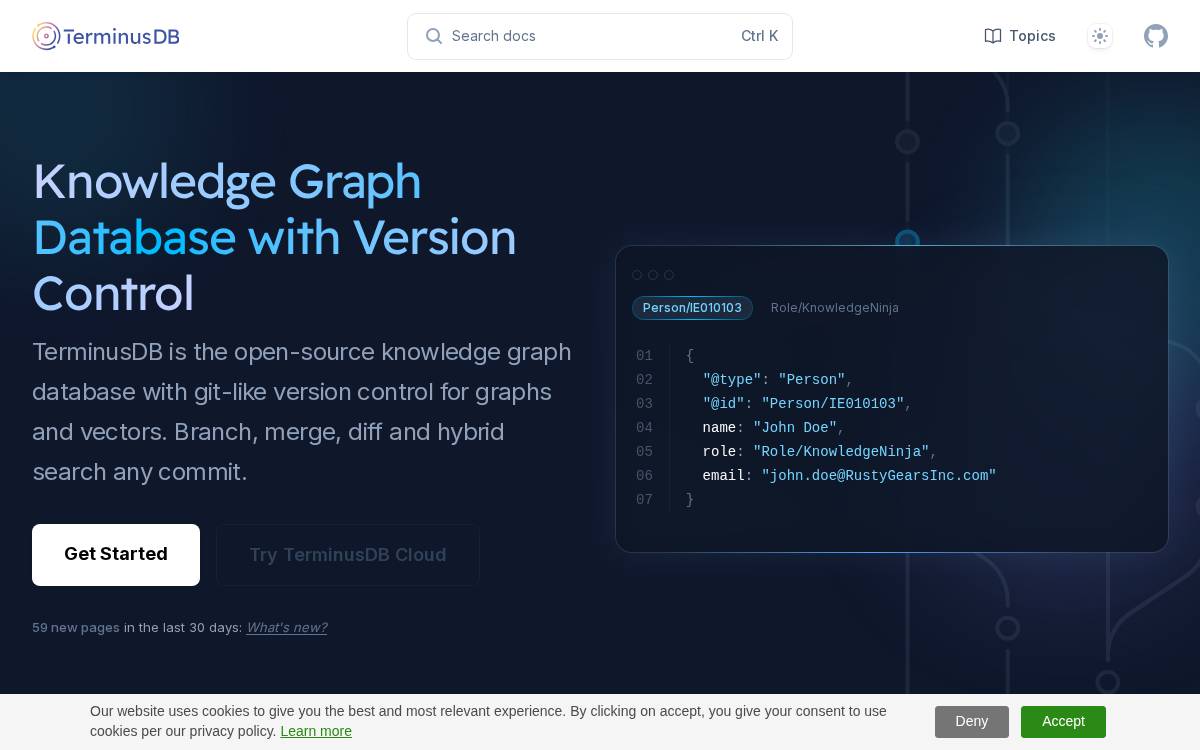Click the third window dot in code panel

pos(669,275)
